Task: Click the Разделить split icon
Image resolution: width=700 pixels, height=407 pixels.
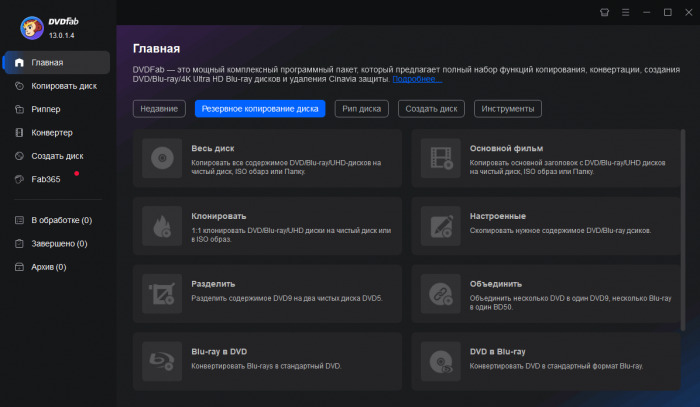Action: (x=160, y=293)
